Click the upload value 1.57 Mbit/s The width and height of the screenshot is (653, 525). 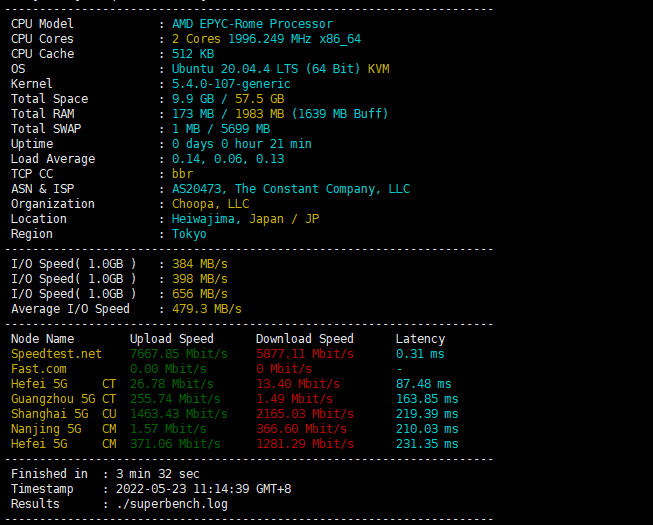point(168,428)
